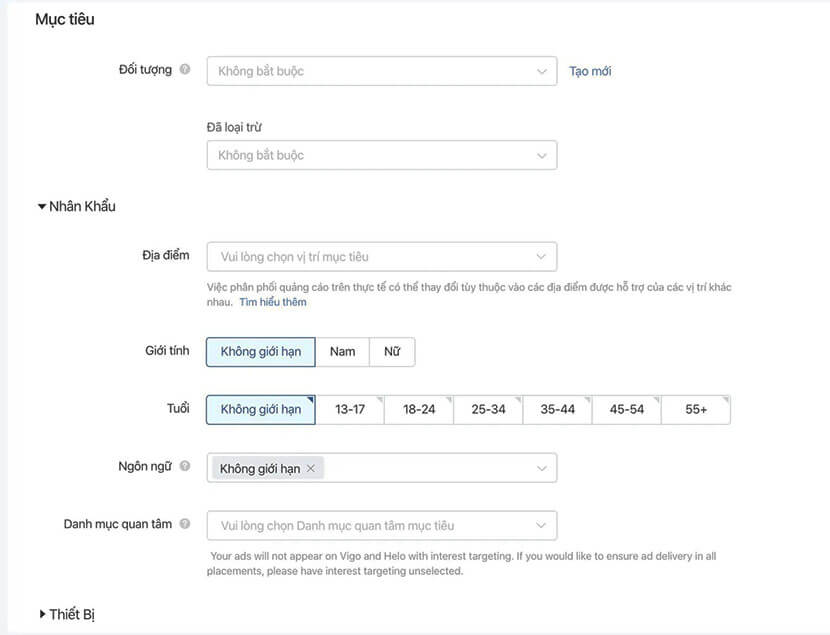Toggle the 18-24 age range
830x635 pixels.
419,410
